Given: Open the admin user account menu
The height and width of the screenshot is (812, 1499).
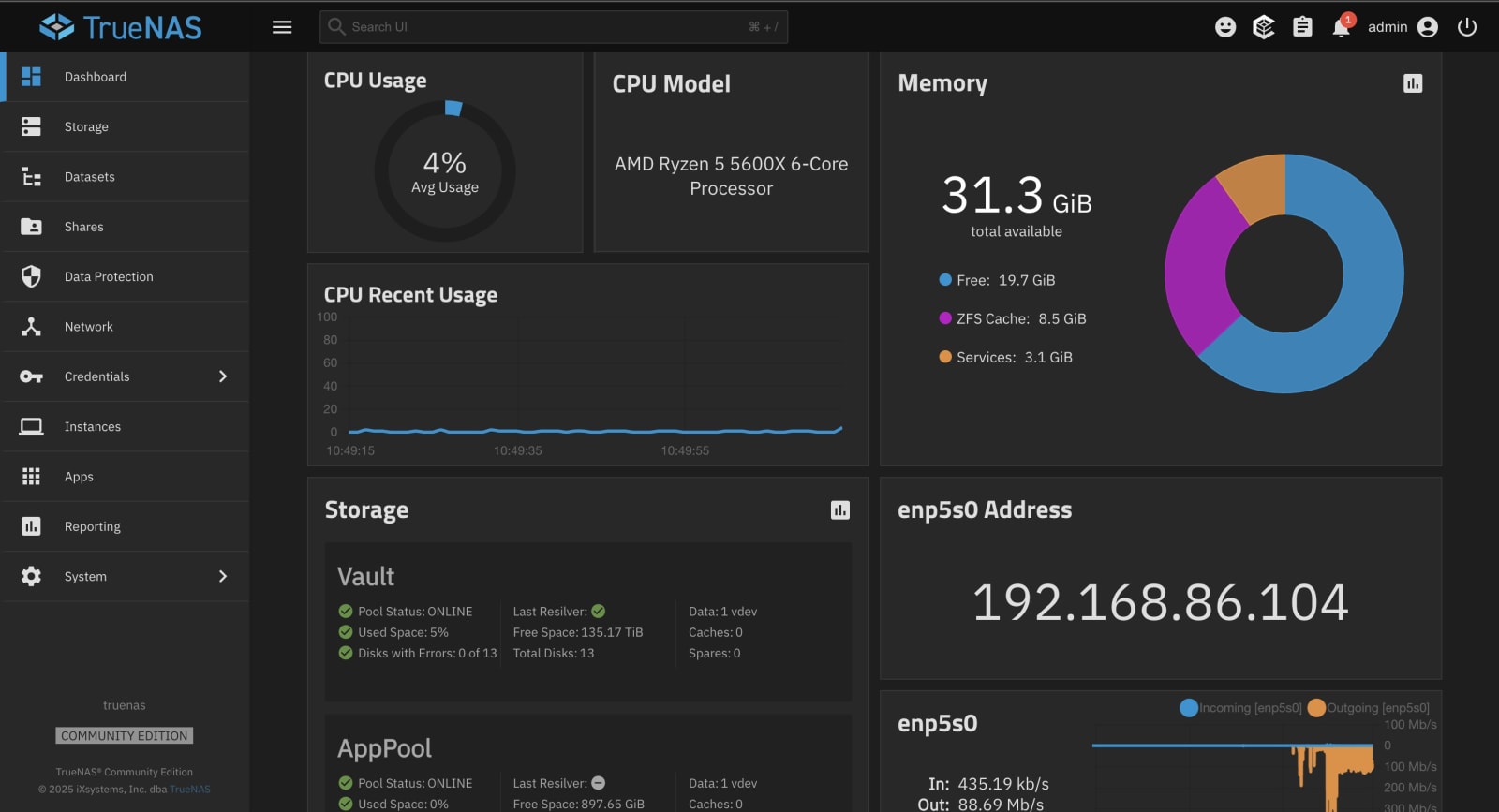Looking at the screenshot, I should coord(1403,27).
